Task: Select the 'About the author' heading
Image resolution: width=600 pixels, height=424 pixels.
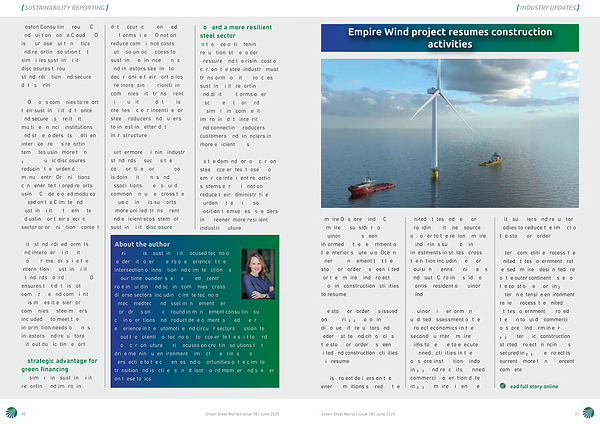Action: tap(142, 244)
